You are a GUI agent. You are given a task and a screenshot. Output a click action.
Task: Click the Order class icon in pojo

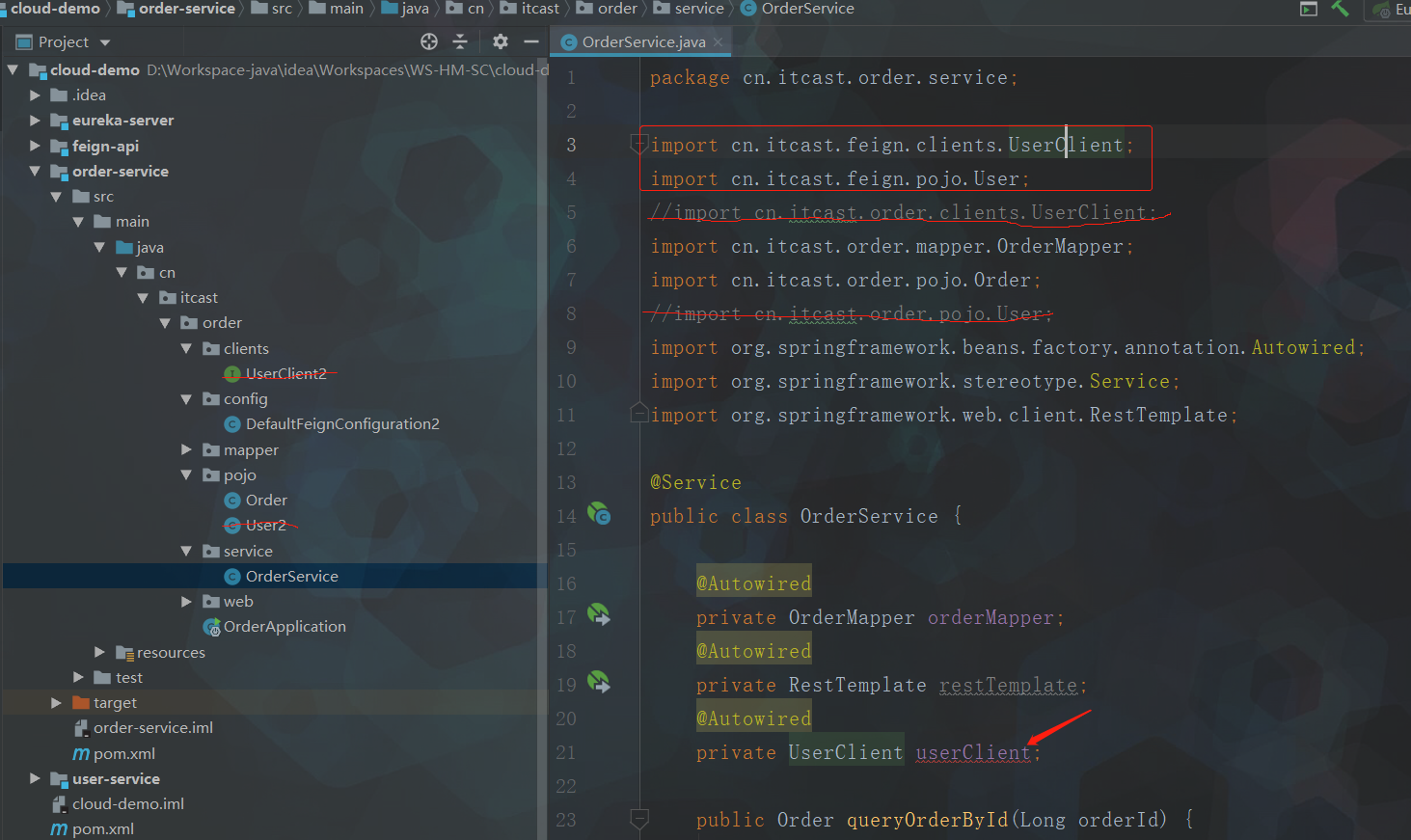pos(232,501)
